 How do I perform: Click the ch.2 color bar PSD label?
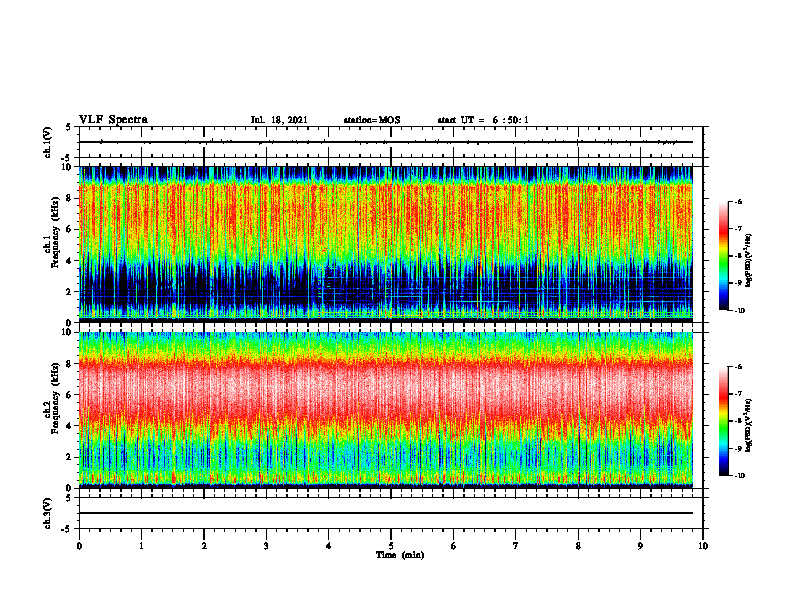click(748, 424)
